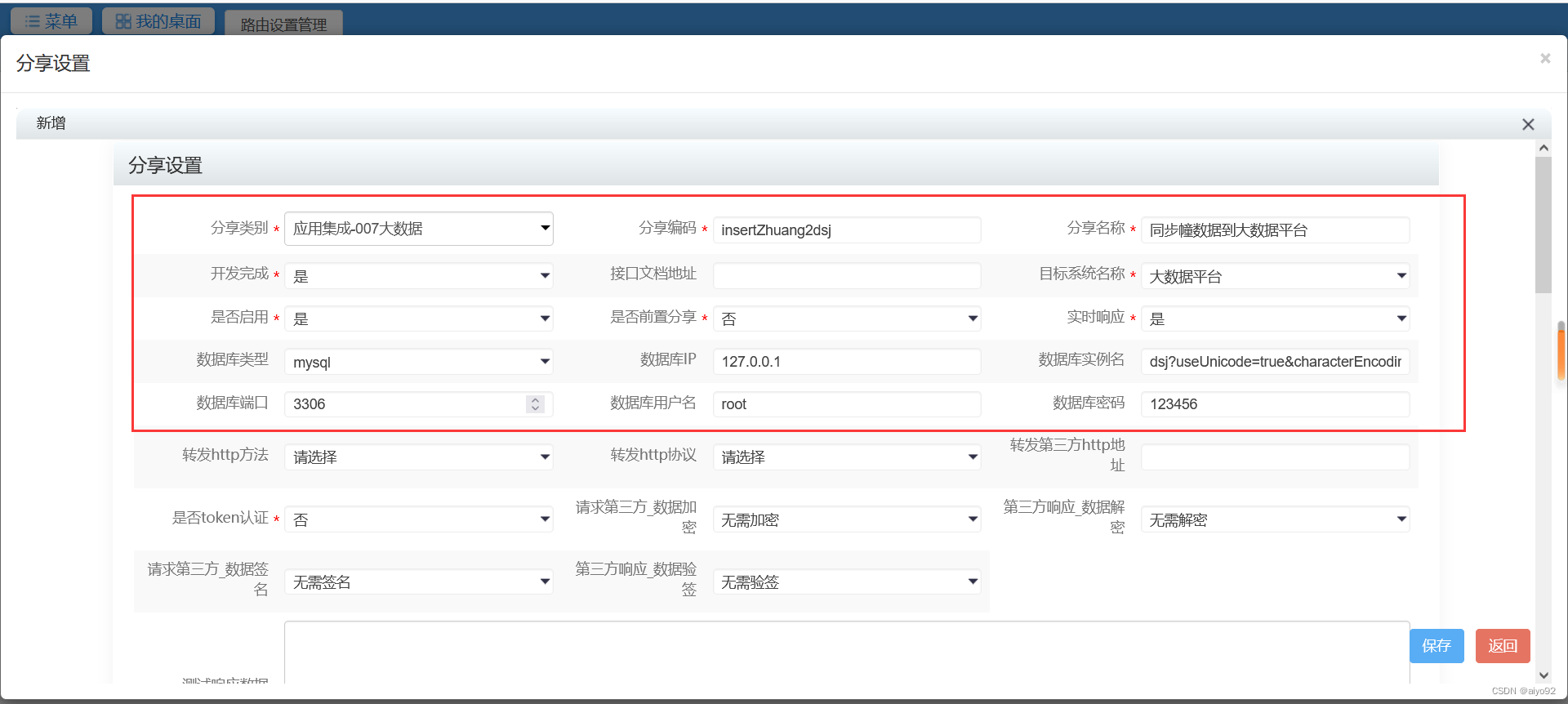Open the 转发http方法 dropdown
1568x704 pixels.
coord(419,457)
